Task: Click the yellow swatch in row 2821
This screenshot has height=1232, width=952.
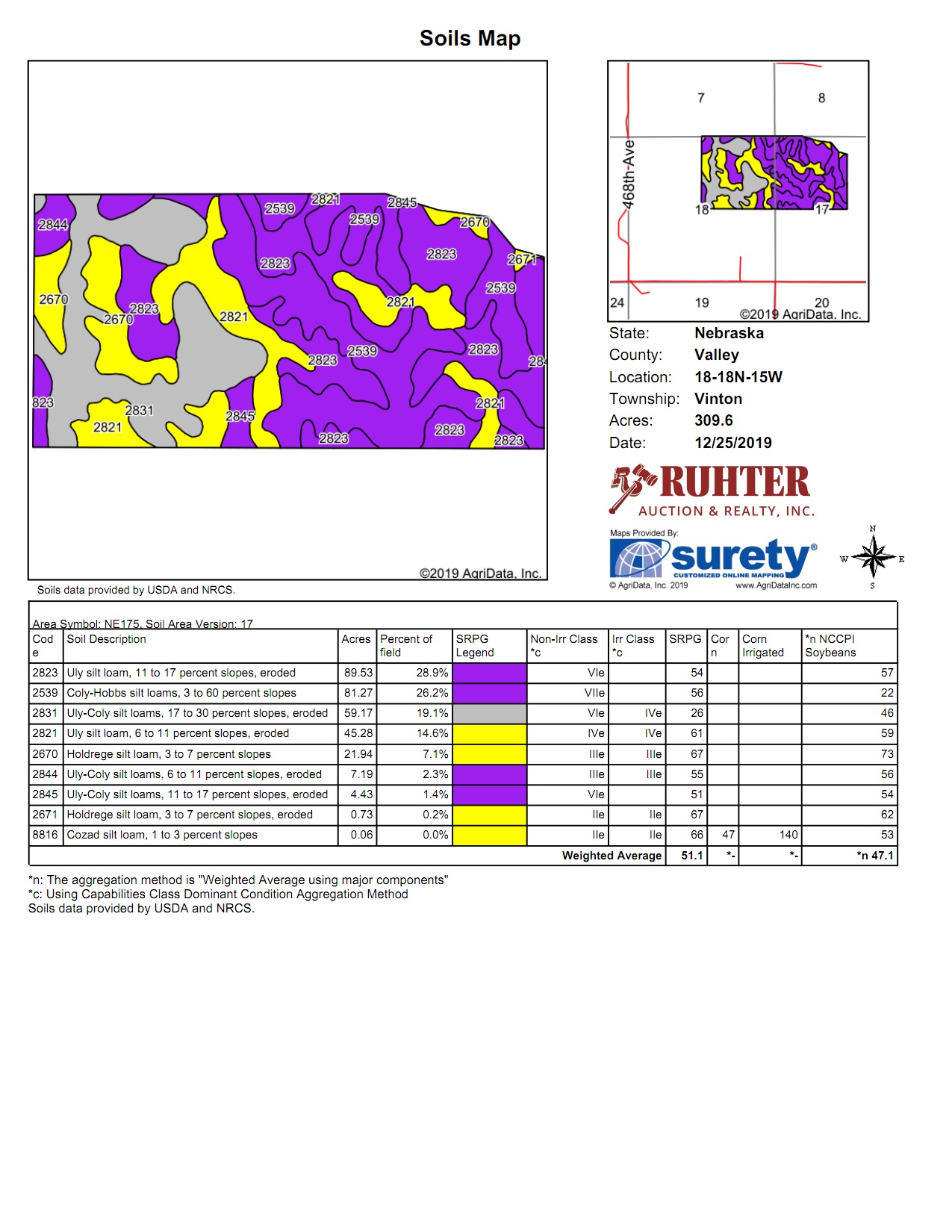Action: click(490, 733)
